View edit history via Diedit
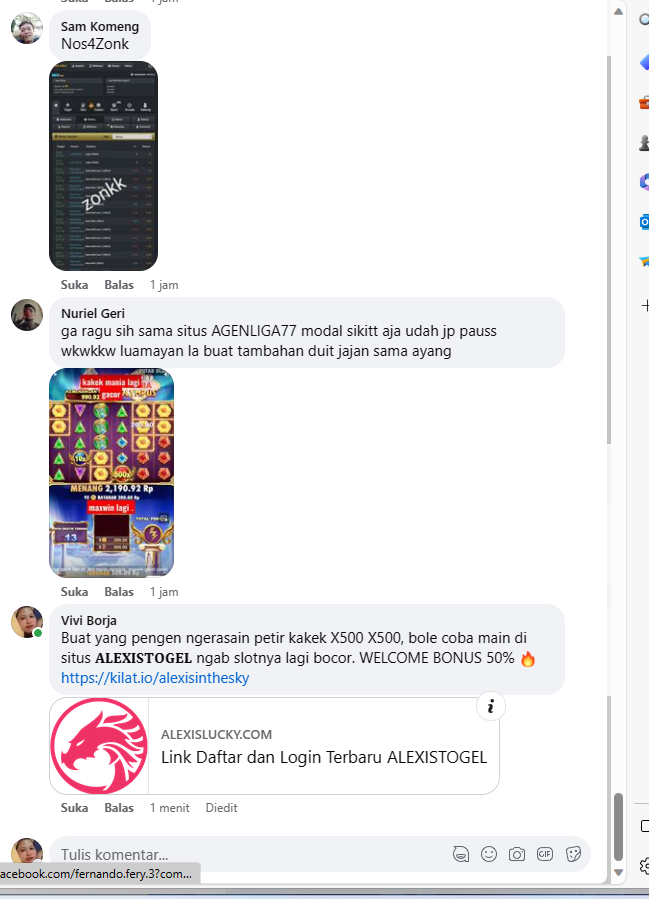This screenshot has height=899, width=649. tap(221, 807)
